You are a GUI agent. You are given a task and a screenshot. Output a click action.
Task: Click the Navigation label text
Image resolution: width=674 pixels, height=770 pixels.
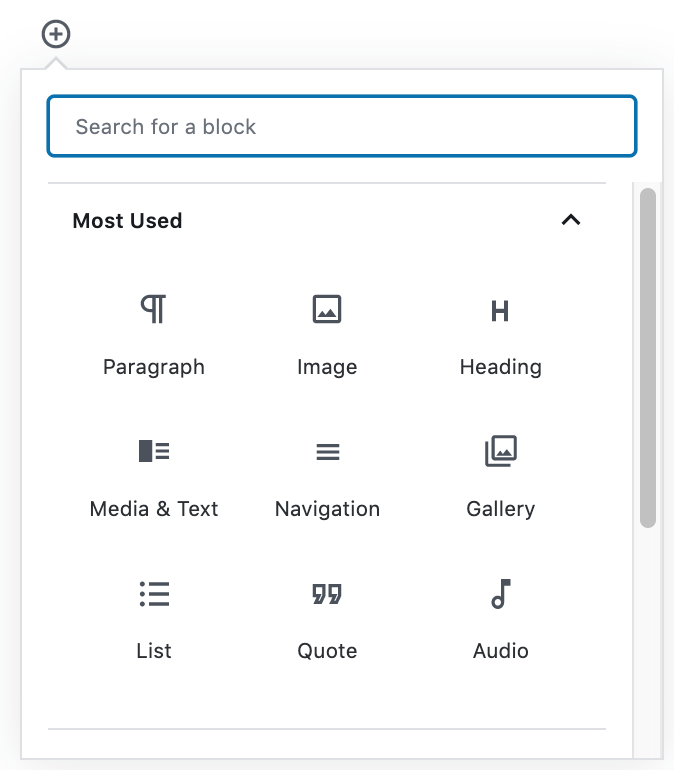click(x=327, y=509)
